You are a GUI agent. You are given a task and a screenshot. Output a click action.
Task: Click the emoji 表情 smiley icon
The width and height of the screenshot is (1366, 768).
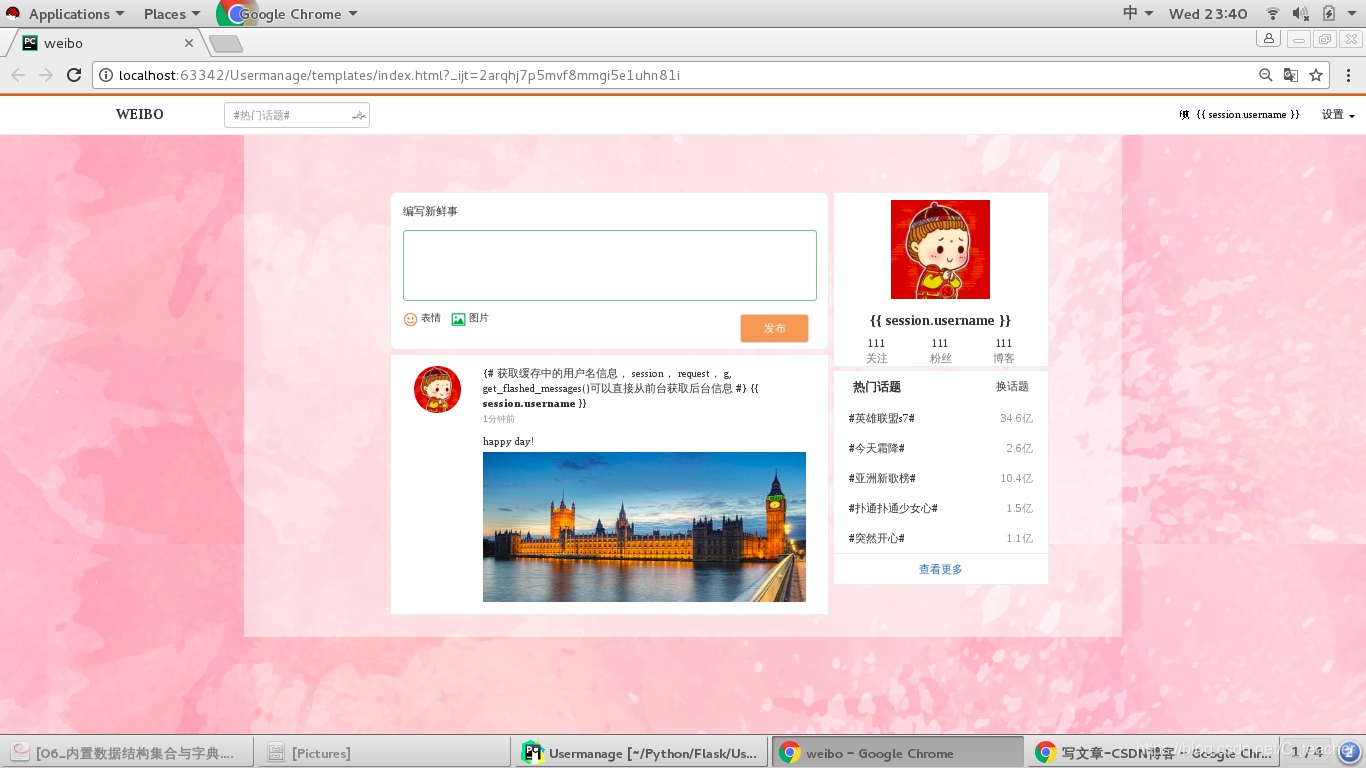410,319
